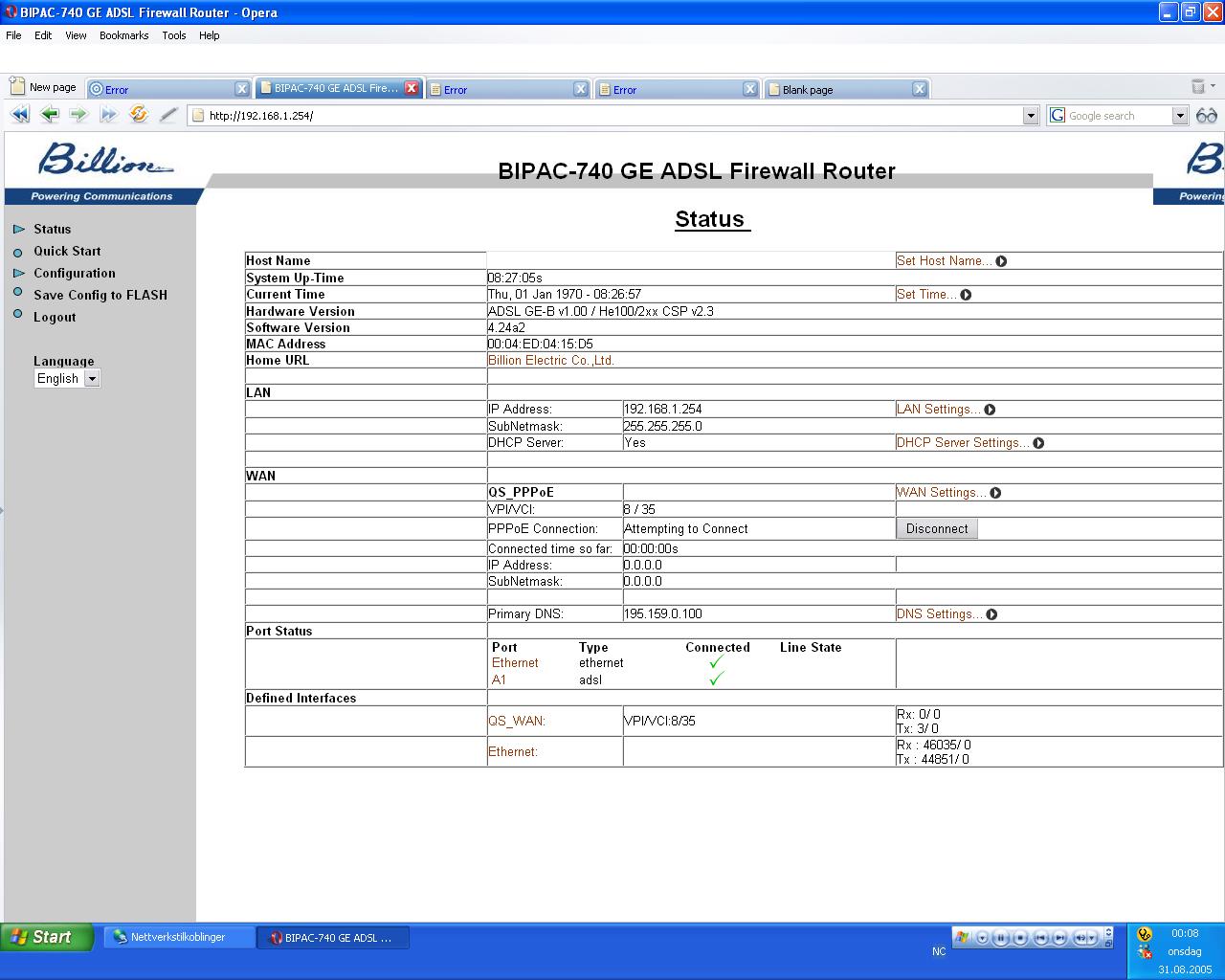Click the Fast forward navigation icon
This screenshot has width=1225, height=980.
click(x=108, y=115)
